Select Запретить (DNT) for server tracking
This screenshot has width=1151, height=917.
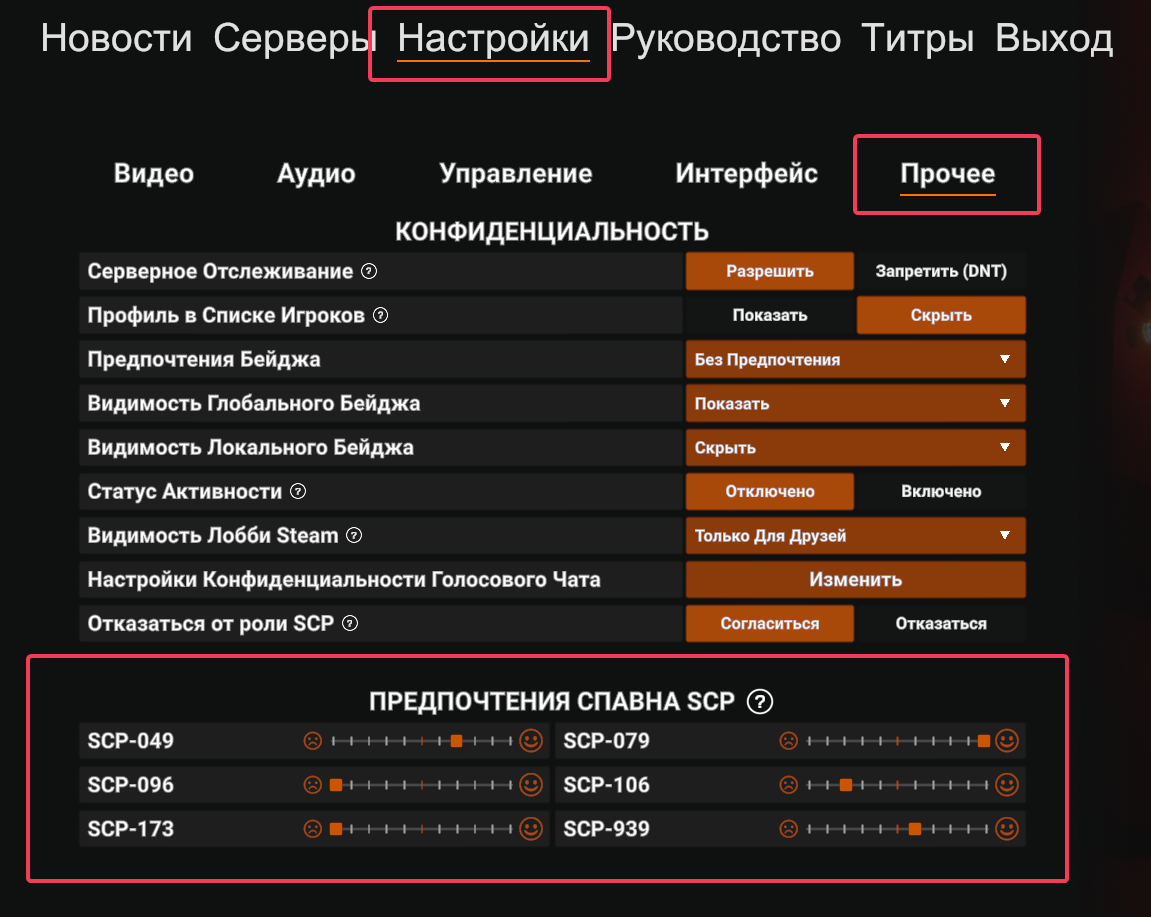point(940,271)
